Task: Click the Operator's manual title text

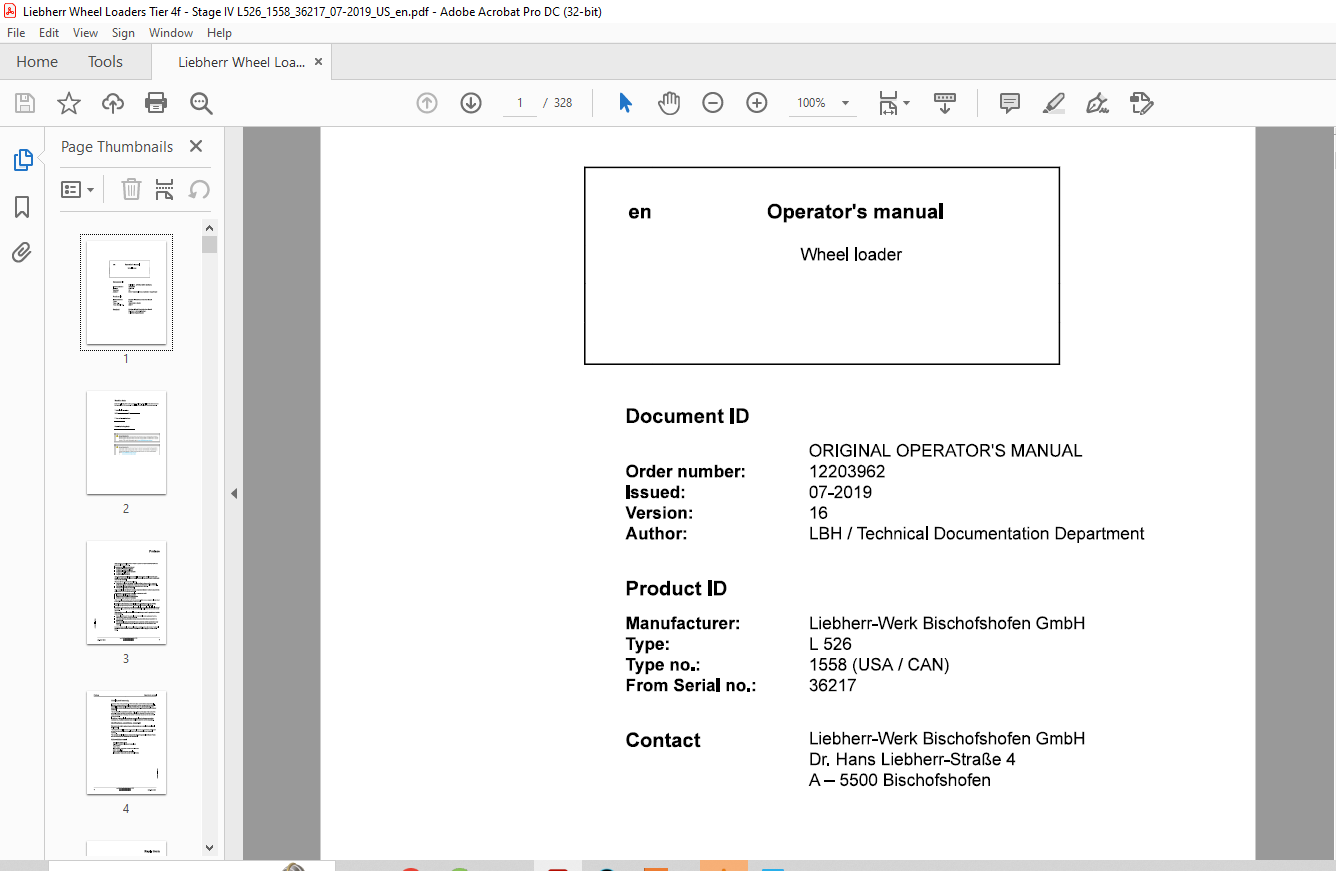Action: [855, 211]
